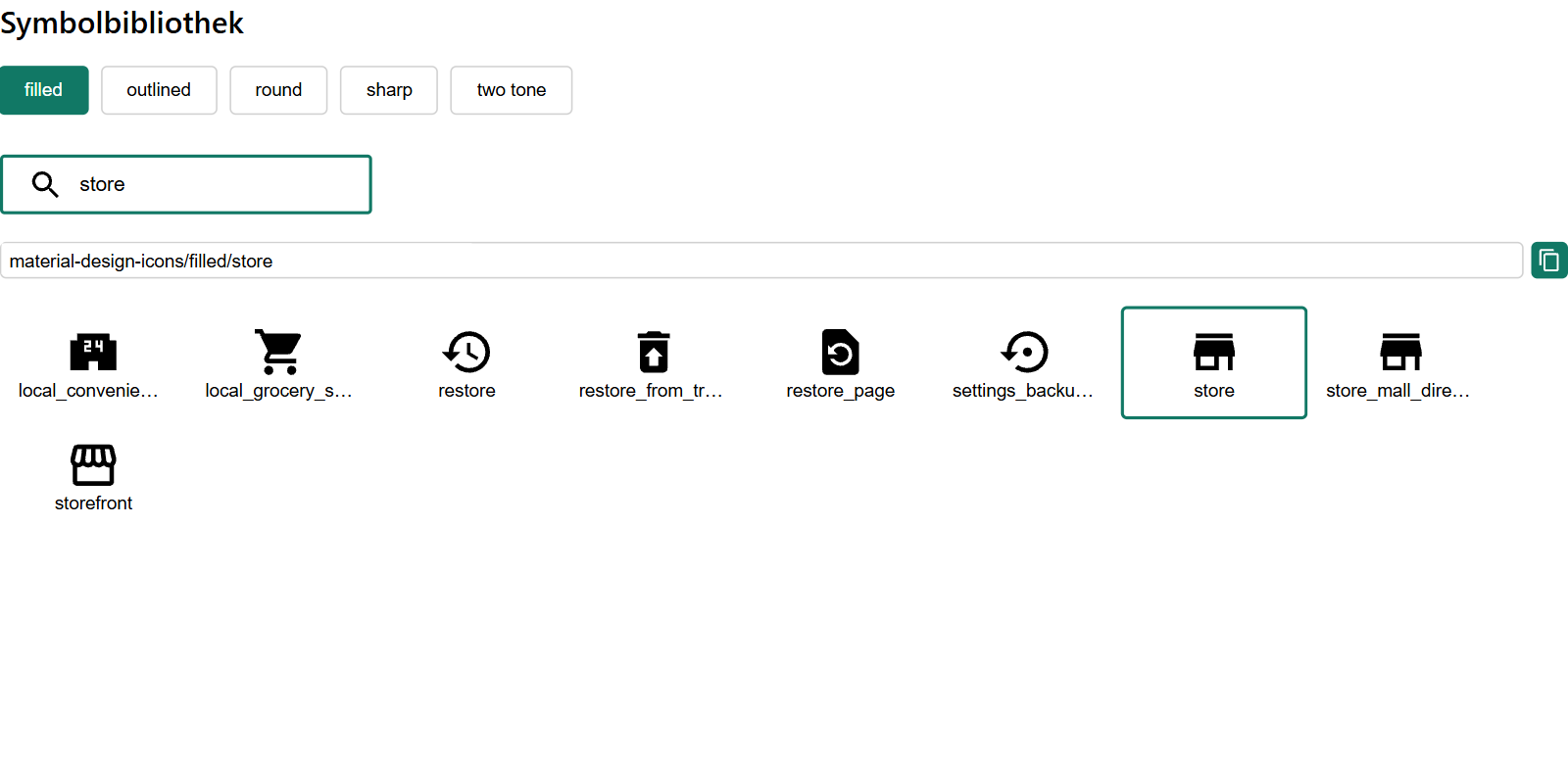The width and height of the screenshot is (1568, 765).
Task: Pick the local_grocery shopping cart icon
Action: click(x=279, y=352)
